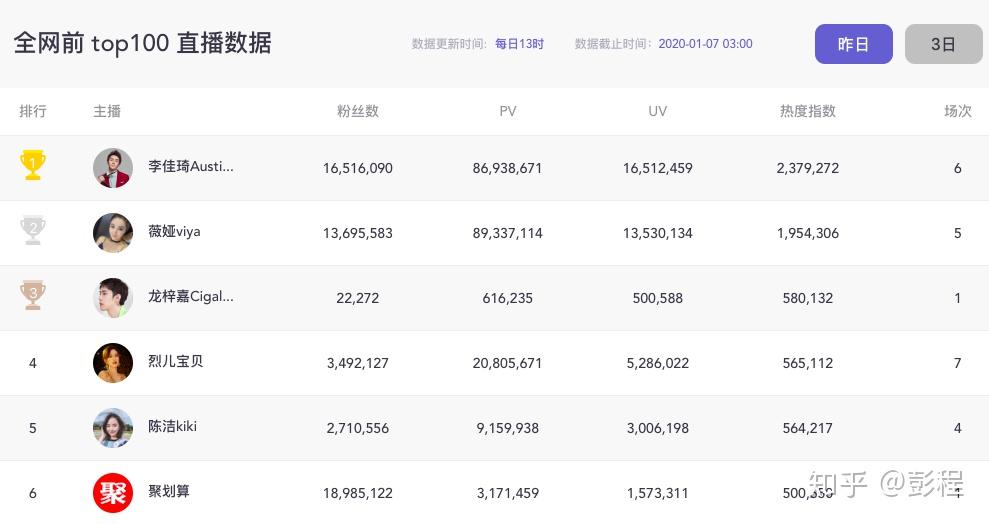Click the 聚划算 anchor name

tap(169, 491)
